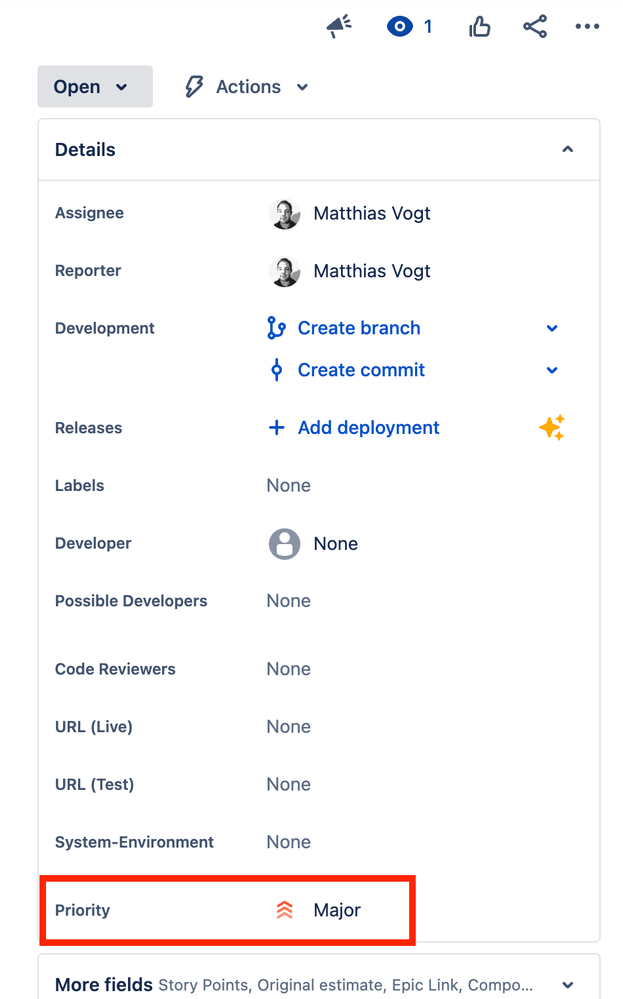Toggle the watch eye icon

[x=399, y=27]
